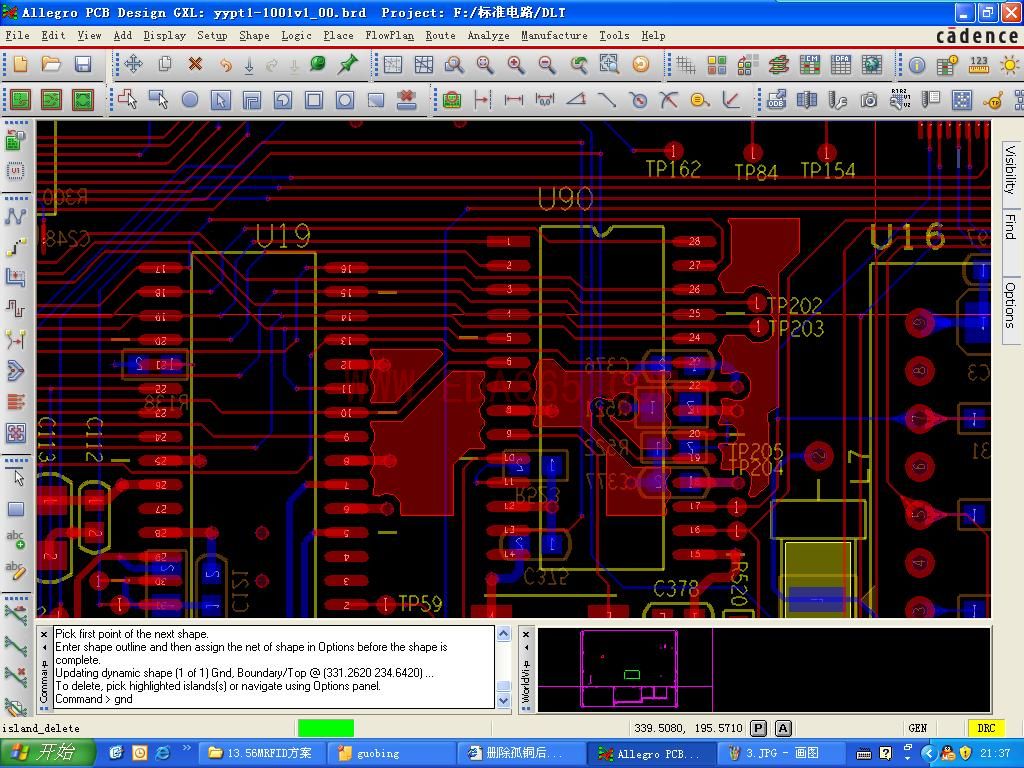Click the Windows Start button
The width and height of the screenshot is (1024, 768).
tap(47, 753)
